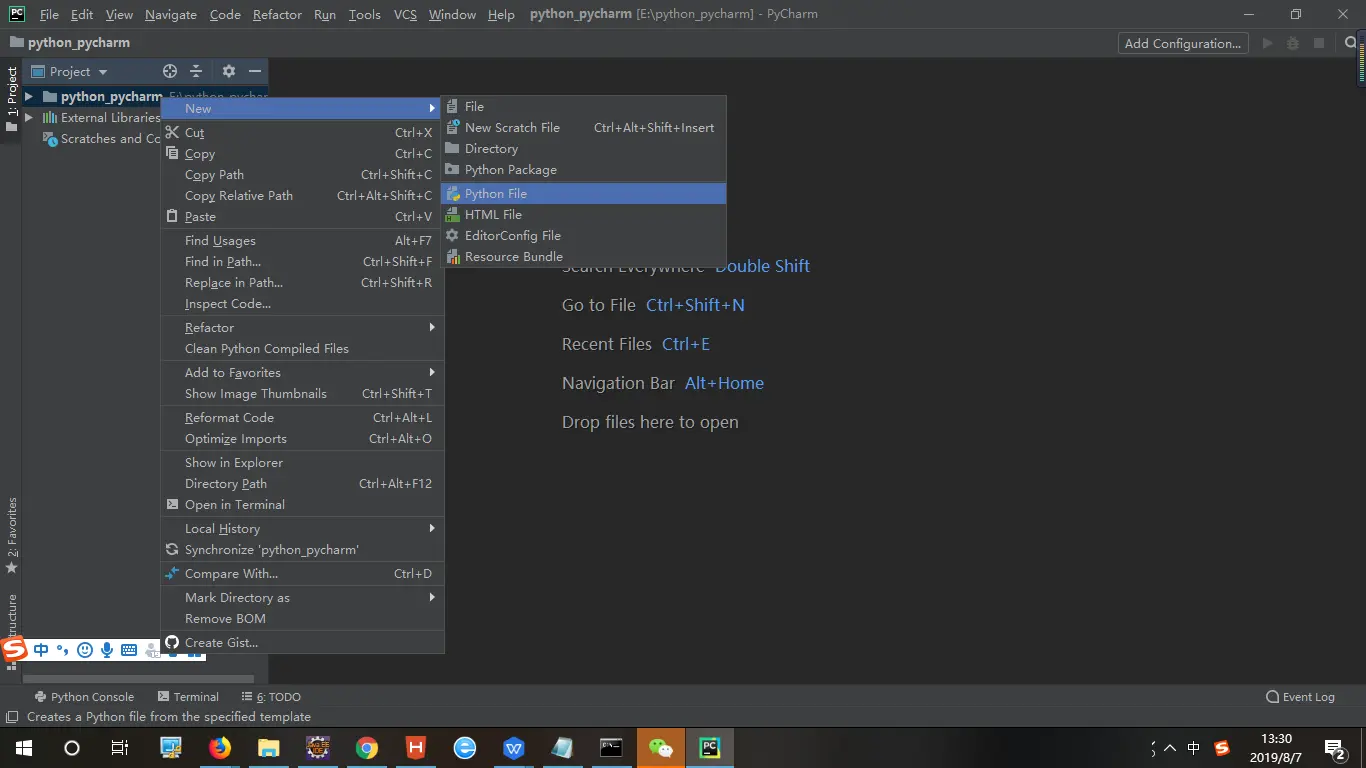Show hidden system tray icons

click(x=1169, y=748)
